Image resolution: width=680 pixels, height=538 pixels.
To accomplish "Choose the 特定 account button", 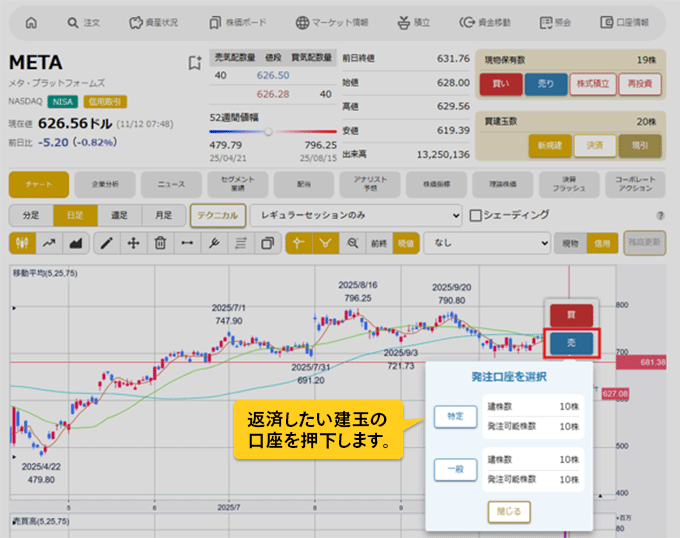I will pyautogui.click(x=455, y=417).
